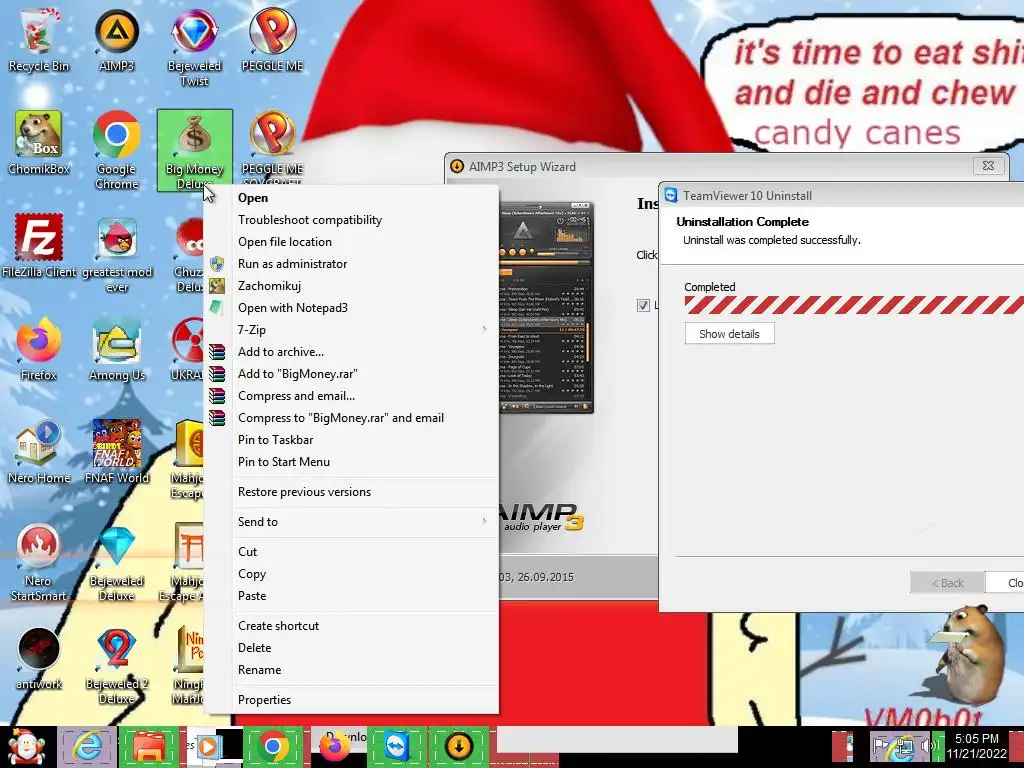The width and height of the screenshot is (1024, 768).
Task: Choose Add to "BigMoney.rar"
Action: point(353,374)
